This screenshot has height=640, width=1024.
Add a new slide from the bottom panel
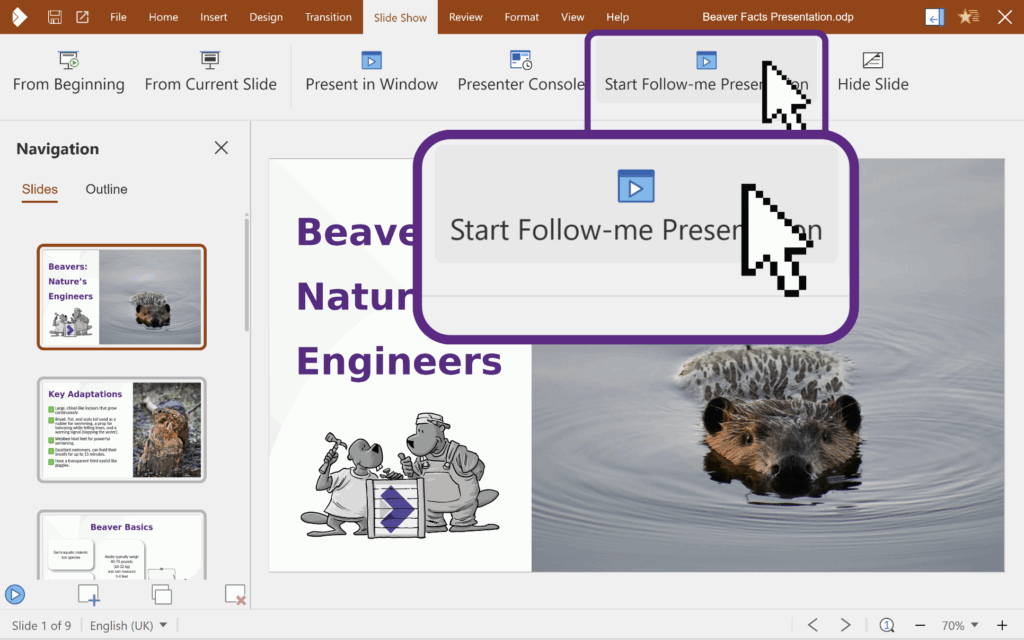tap(89, 595)
